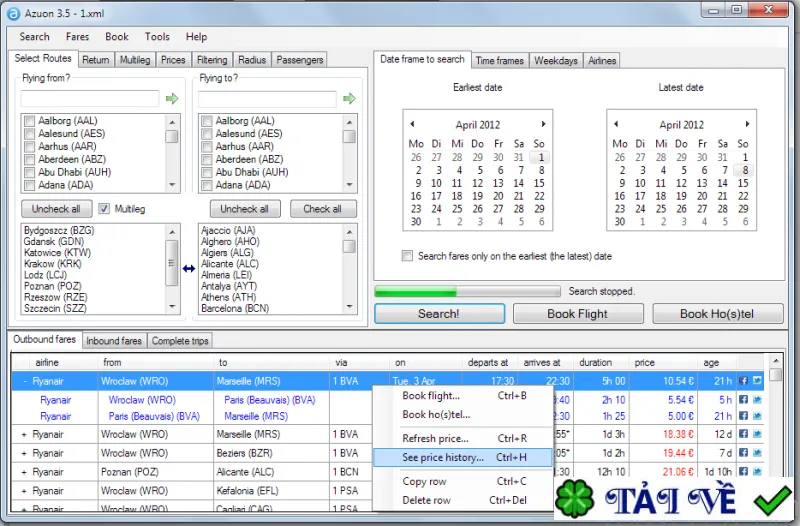Viewport: 800px width, 526px height.
Task: Check Aberdeen (ABZ) in Flying to list
Action: coord(207,159)
